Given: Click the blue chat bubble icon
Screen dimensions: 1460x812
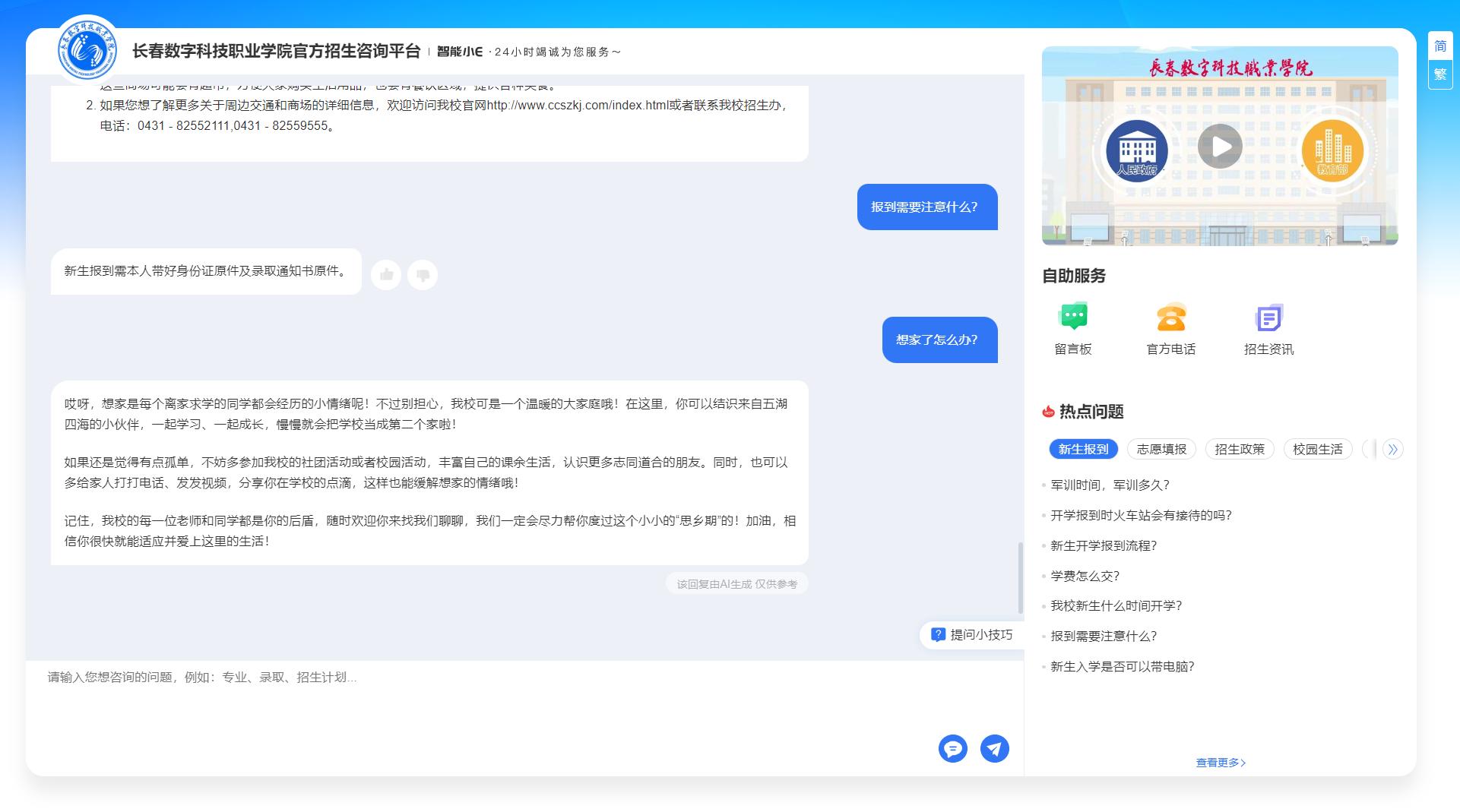Looking at the screenshot, I should (x=952, y=749).
